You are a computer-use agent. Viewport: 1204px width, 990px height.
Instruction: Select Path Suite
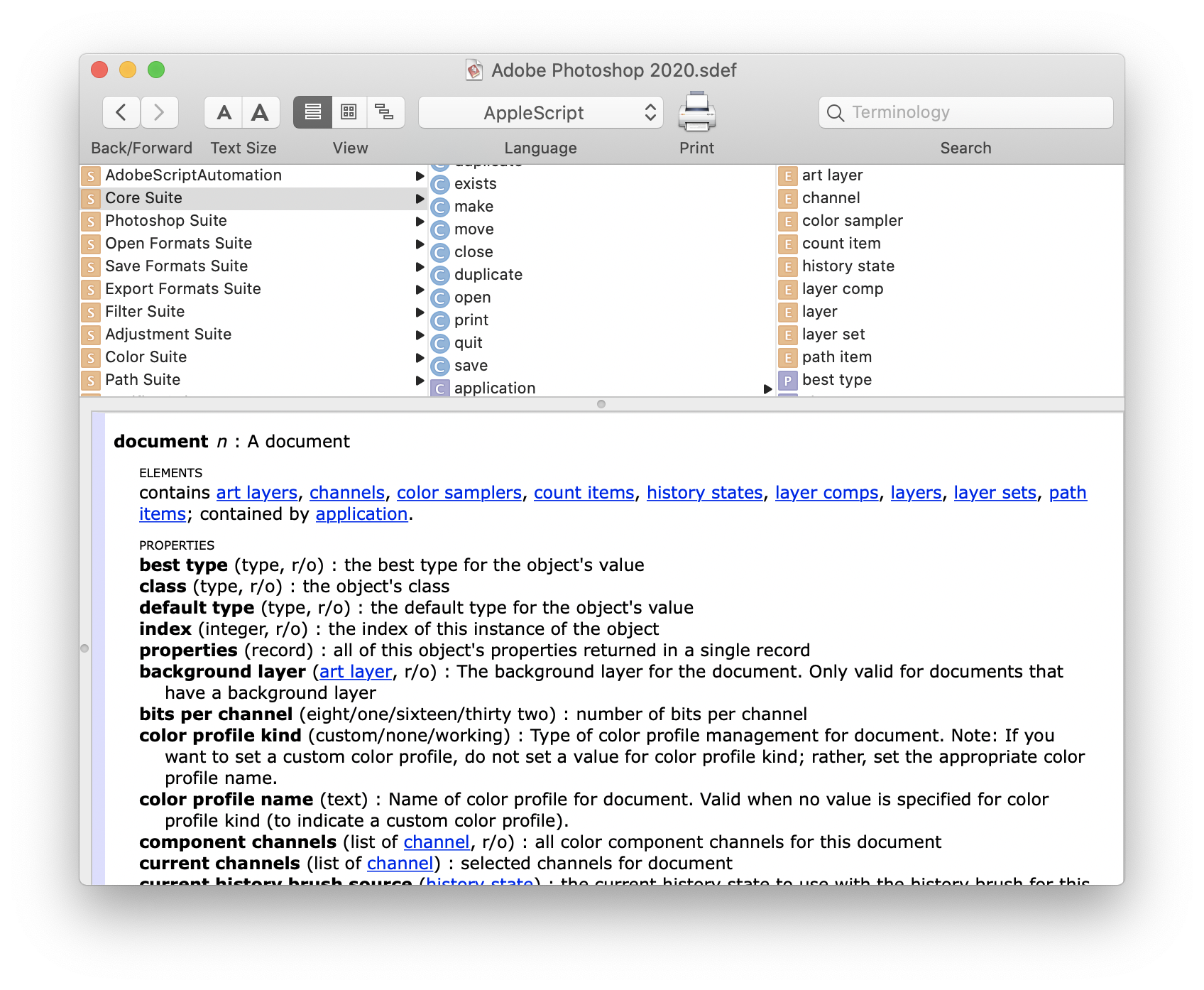click(x=253, y=380)
